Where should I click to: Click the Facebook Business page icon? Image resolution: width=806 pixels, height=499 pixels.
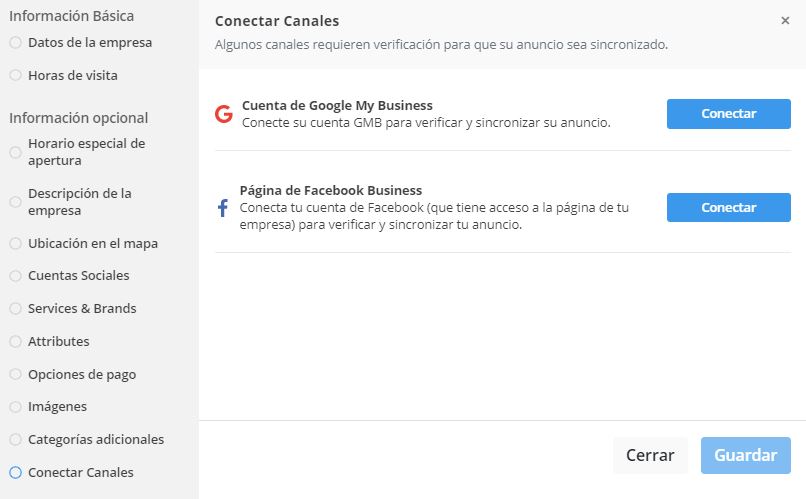tap(222, 208)
